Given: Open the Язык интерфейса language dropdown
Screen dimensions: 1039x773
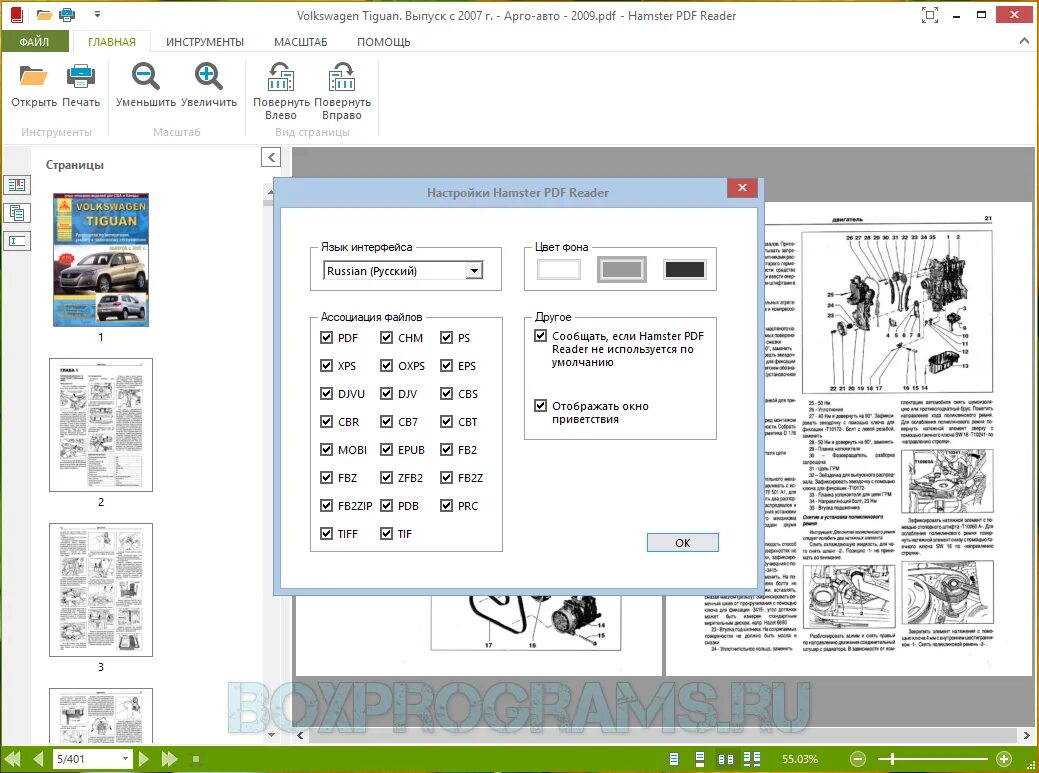Looking at the screenshot, I should coord(474,270).
